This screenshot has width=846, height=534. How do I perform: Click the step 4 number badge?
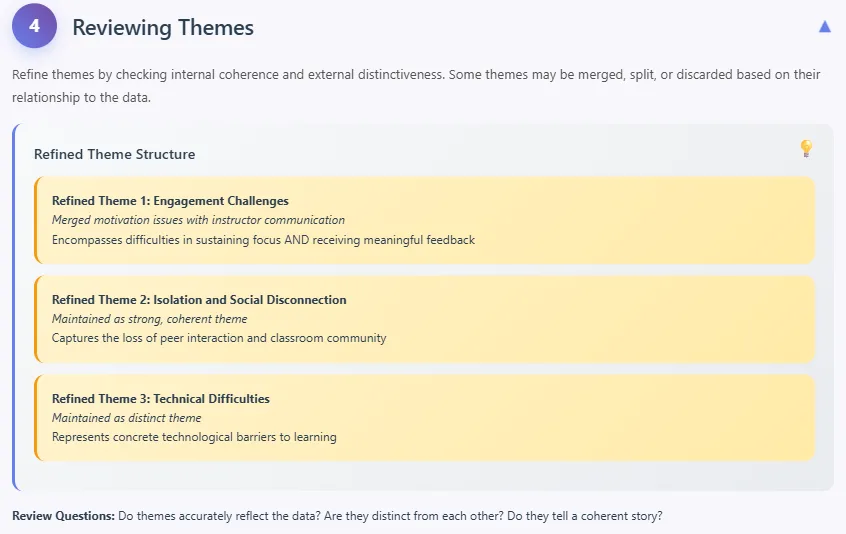tap(35, 27)
